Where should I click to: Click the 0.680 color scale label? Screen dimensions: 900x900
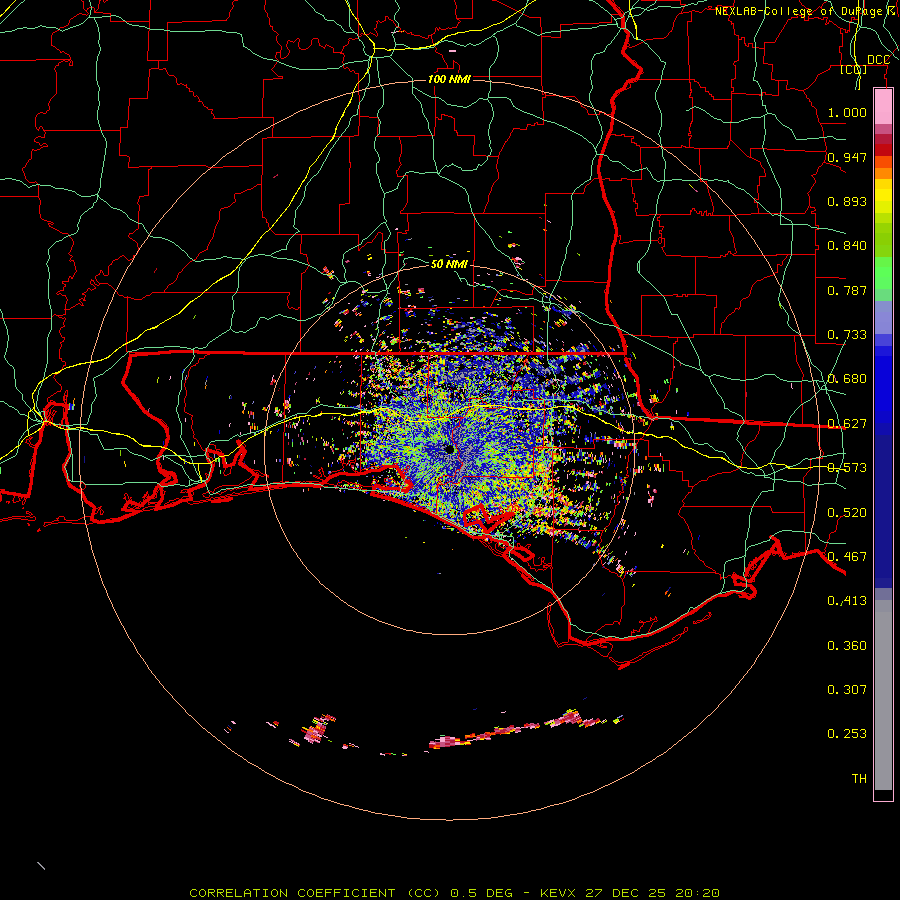pos(847,378)
